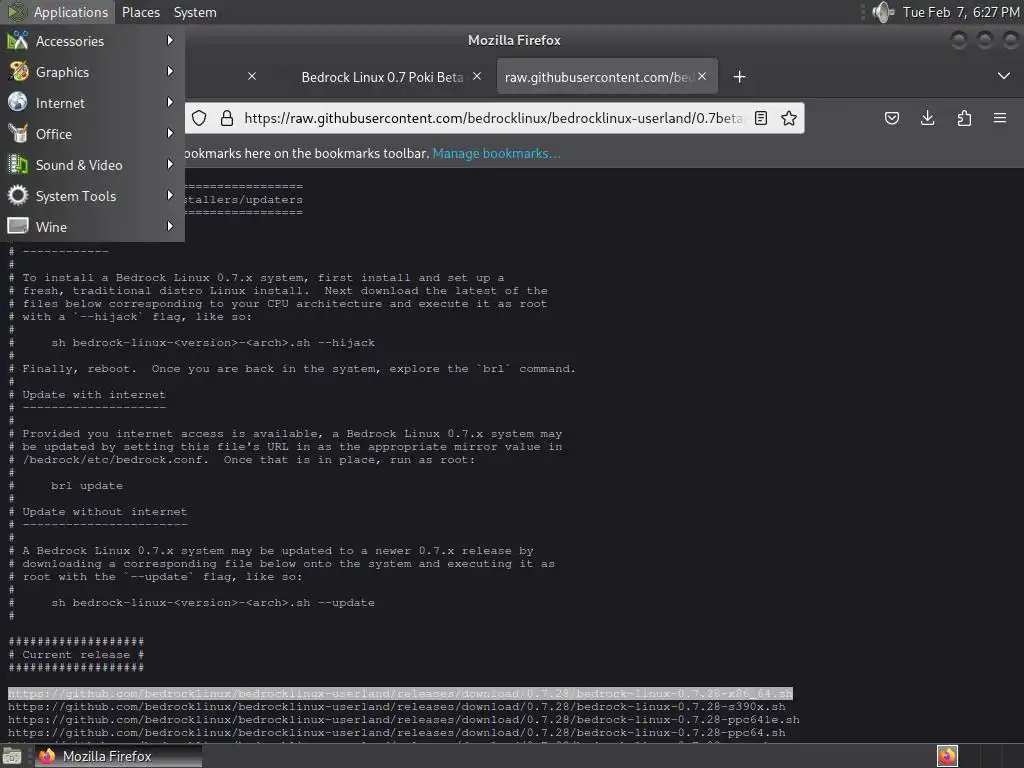The width and height of the screenshot is (1024, 768).
Task: Expand the Sound & Video submenu arrow
Action: (170, 165)
